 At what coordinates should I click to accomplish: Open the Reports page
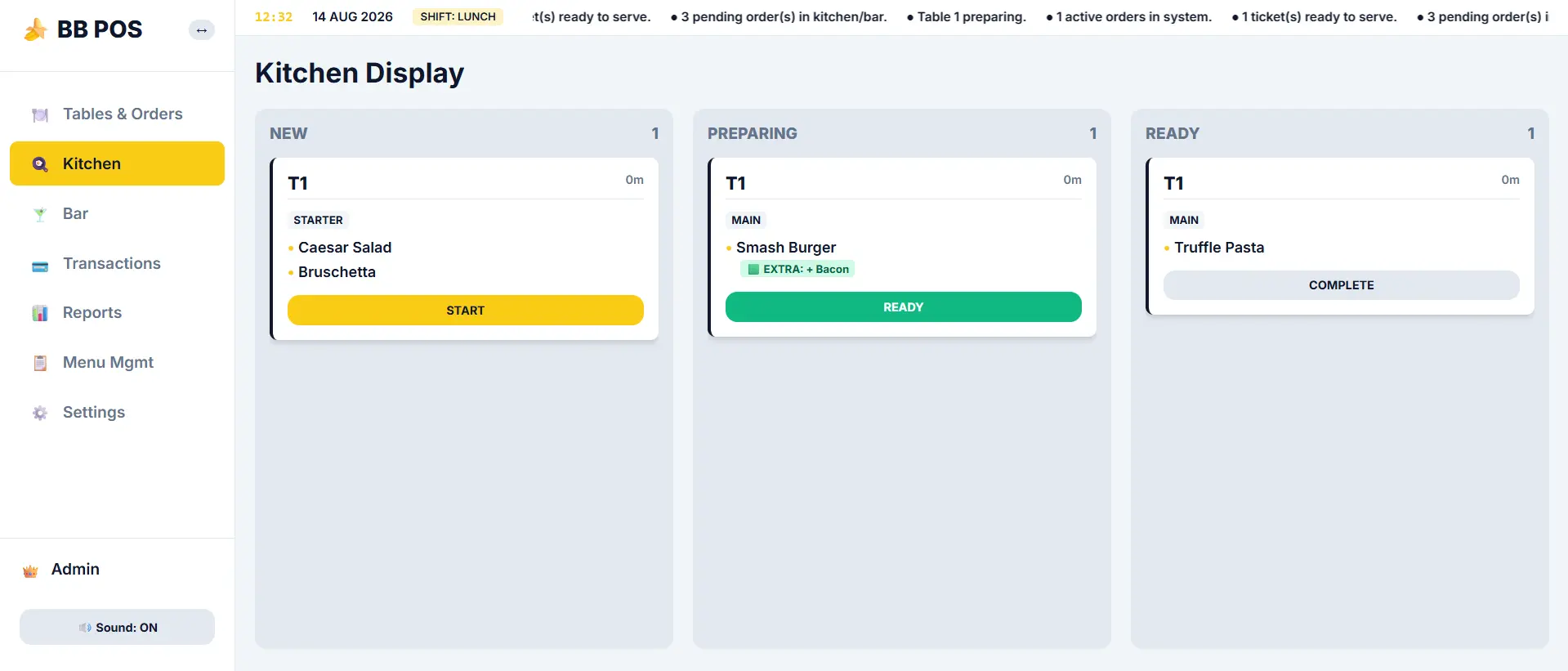click(117, 313)
